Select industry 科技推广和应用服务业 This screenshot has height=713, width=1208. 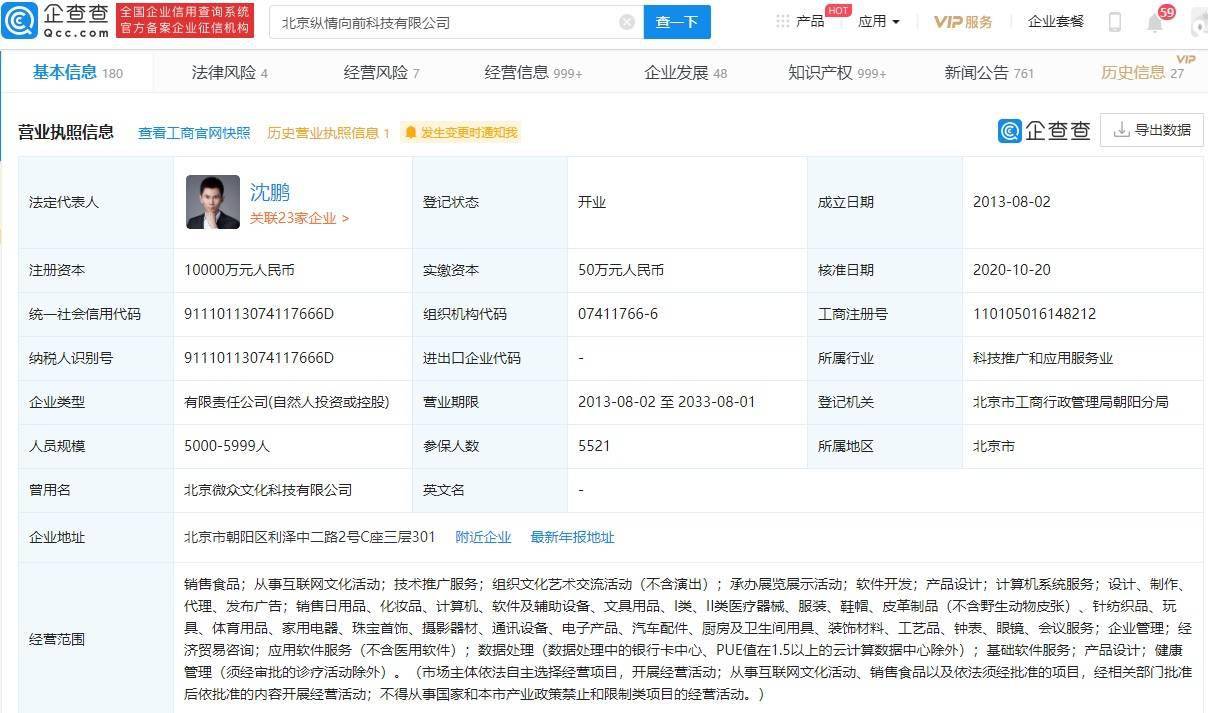(1042, 358)
